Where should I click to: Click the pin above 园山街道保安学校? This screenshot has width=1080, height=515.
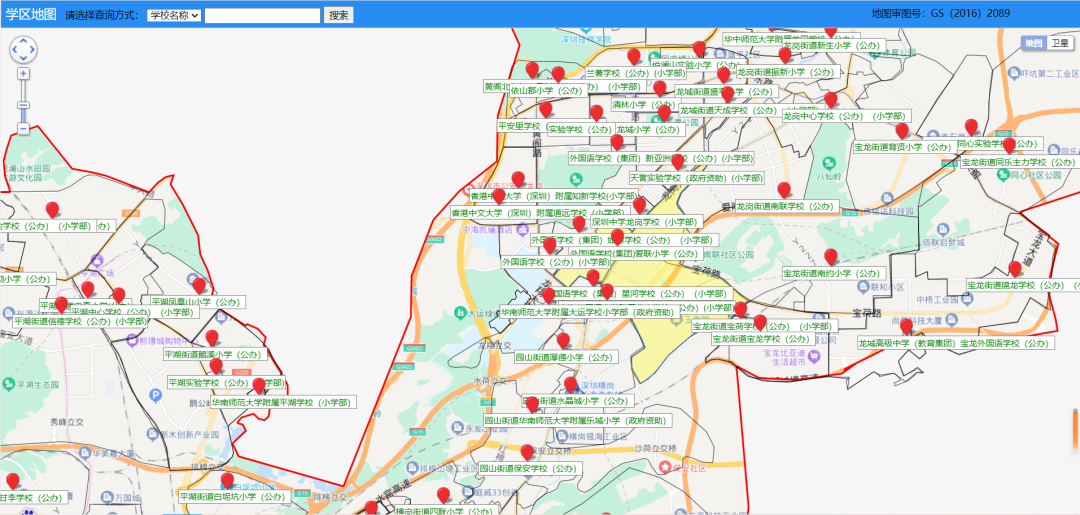(528, 453)
